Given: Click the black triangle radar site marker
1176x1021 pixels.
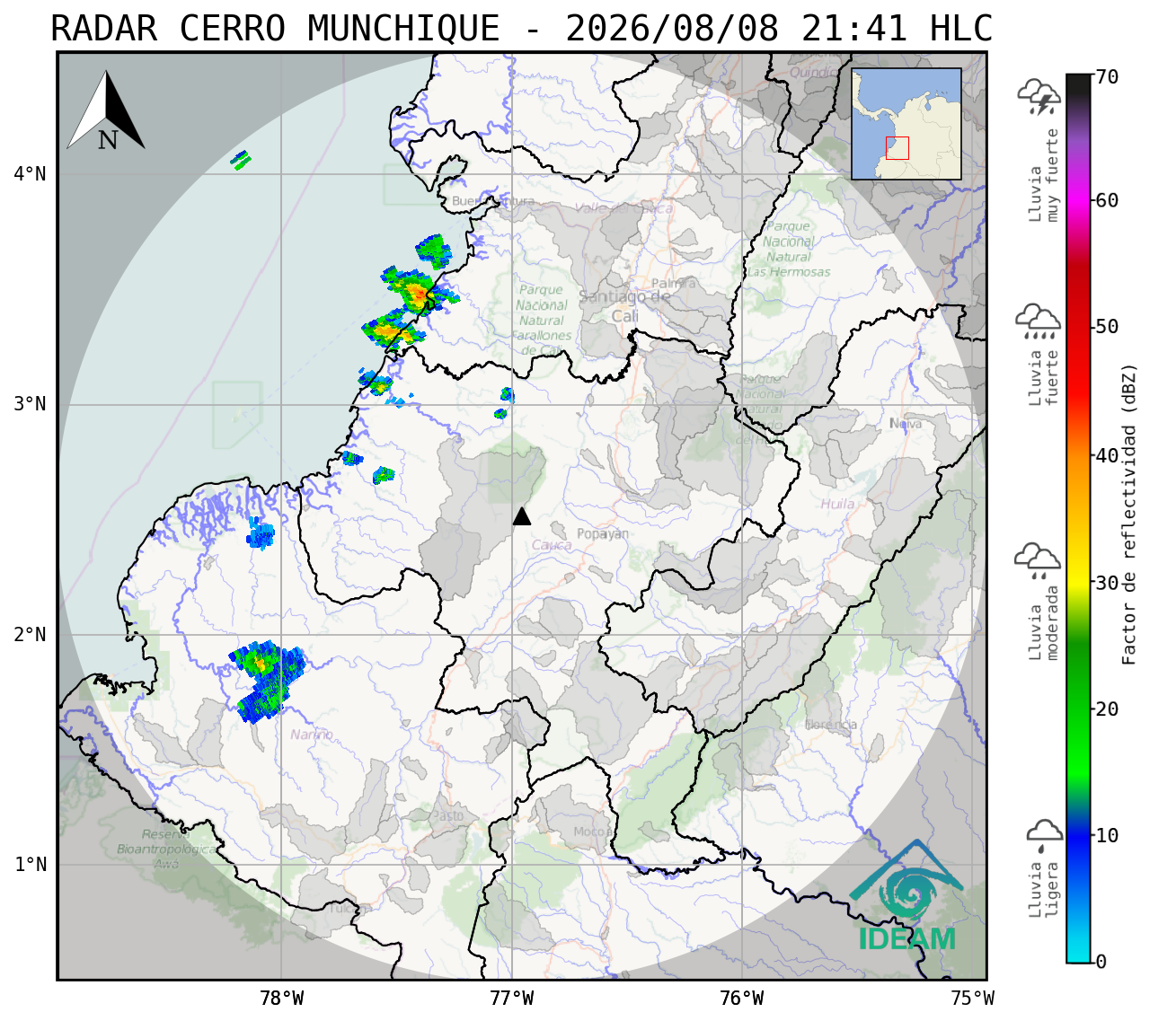Looking at the screenshot, I should [522, 515].
